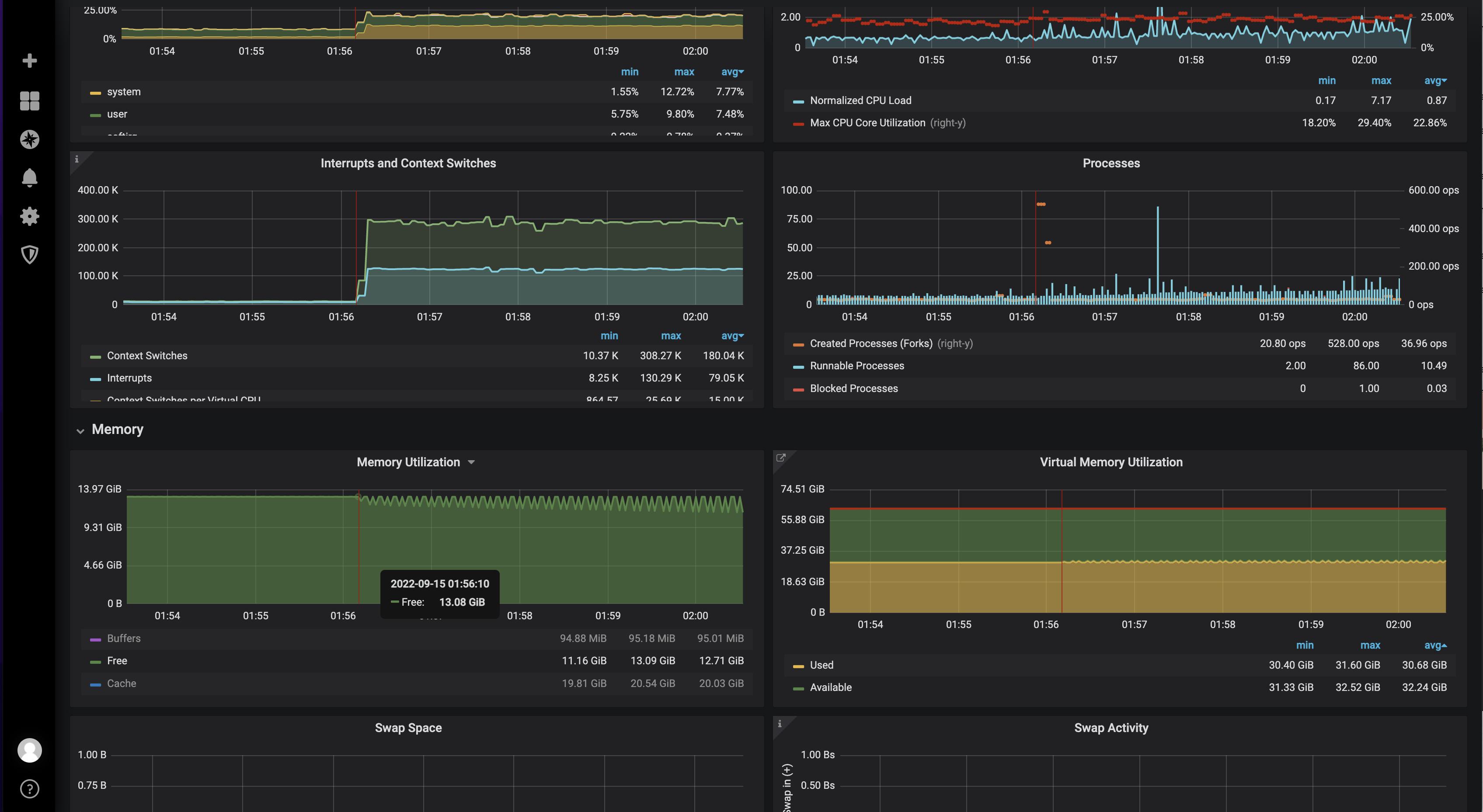Image resolution: width=1483 pixels, height=812 pixels.
Task: Sort CPU usage legend by max
Action: (x=684, y=72)
